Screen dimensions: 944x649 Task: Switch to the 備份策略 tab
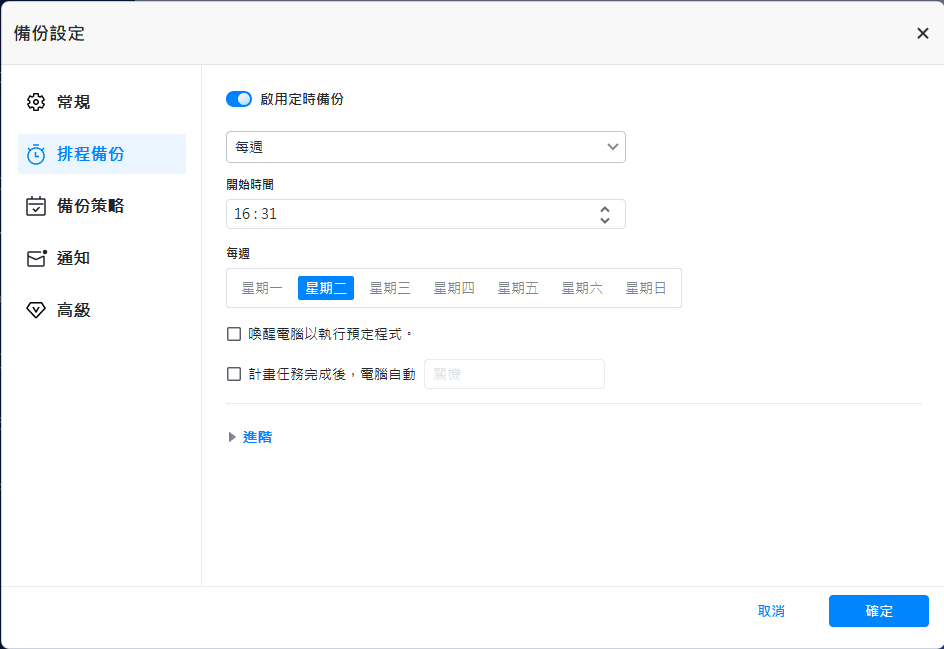[90, 206]
